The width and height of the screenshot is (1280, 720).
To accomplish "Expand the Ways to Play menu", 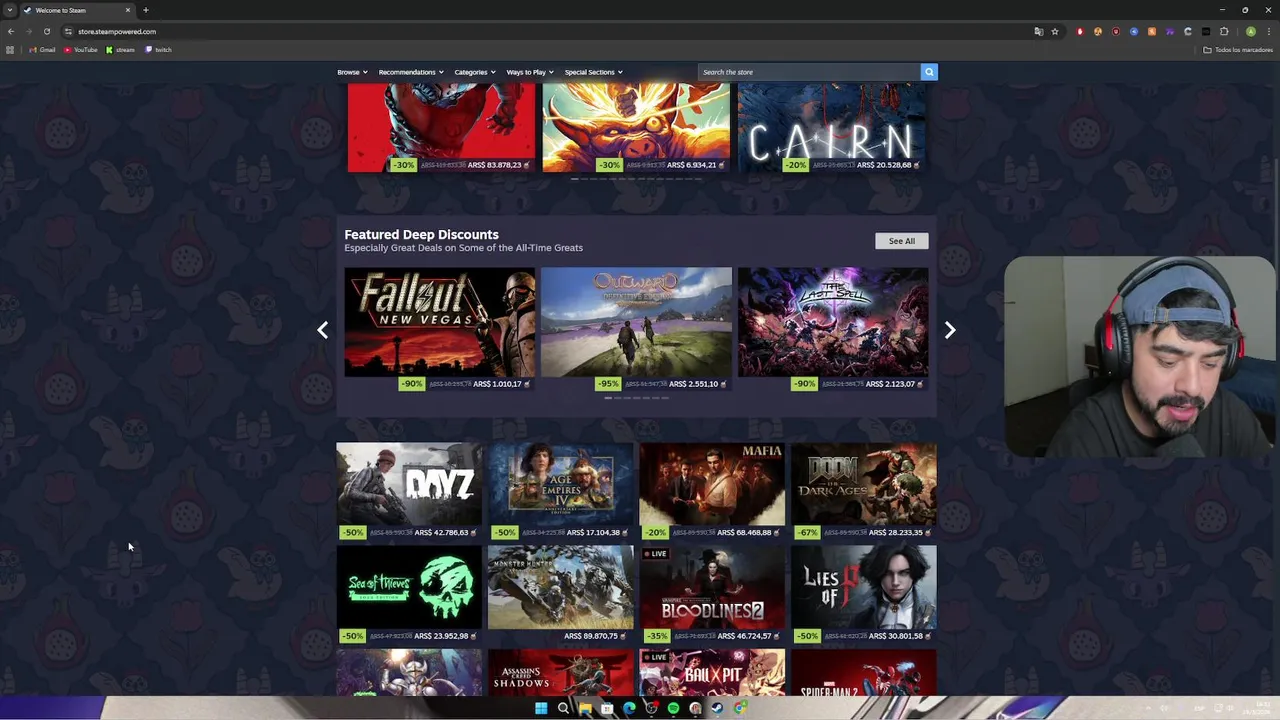I will [x=530, y=72].
